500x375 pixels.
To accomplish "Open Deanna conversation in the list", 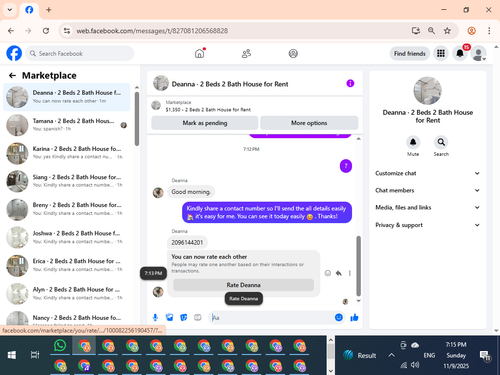I will pyautogui.click(x=66, y=97).
